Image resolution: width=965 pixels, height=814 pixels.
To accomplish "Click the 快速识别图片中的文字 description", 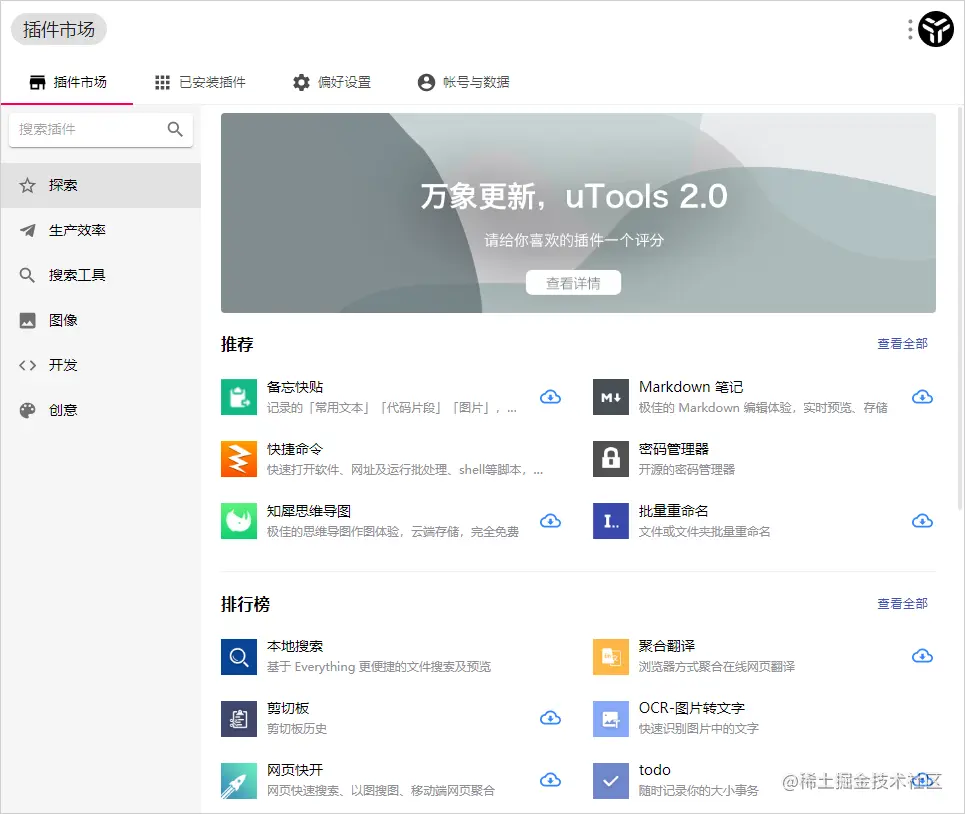I will [699, 729].
